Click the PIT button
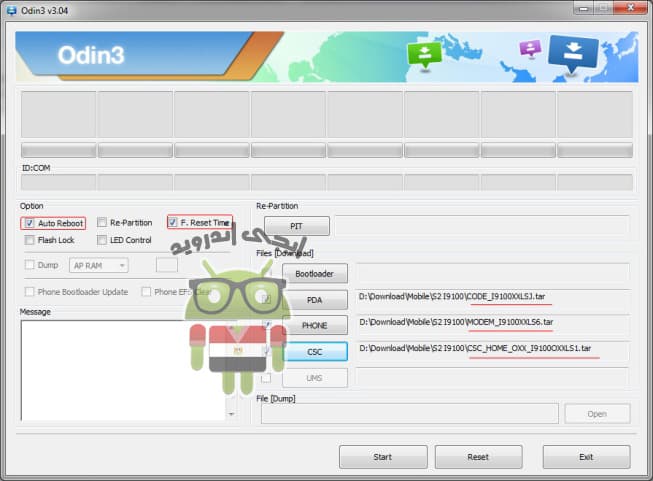 (x=297, y=226)
